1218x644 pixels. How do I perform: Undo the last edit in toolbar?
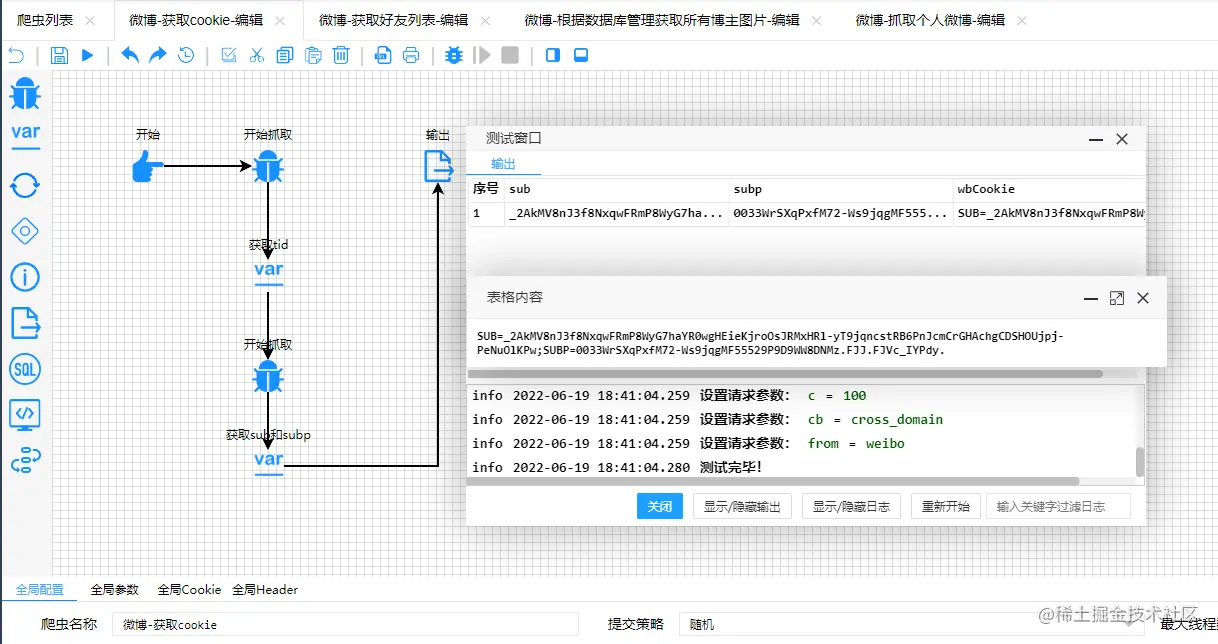point(130,55)
